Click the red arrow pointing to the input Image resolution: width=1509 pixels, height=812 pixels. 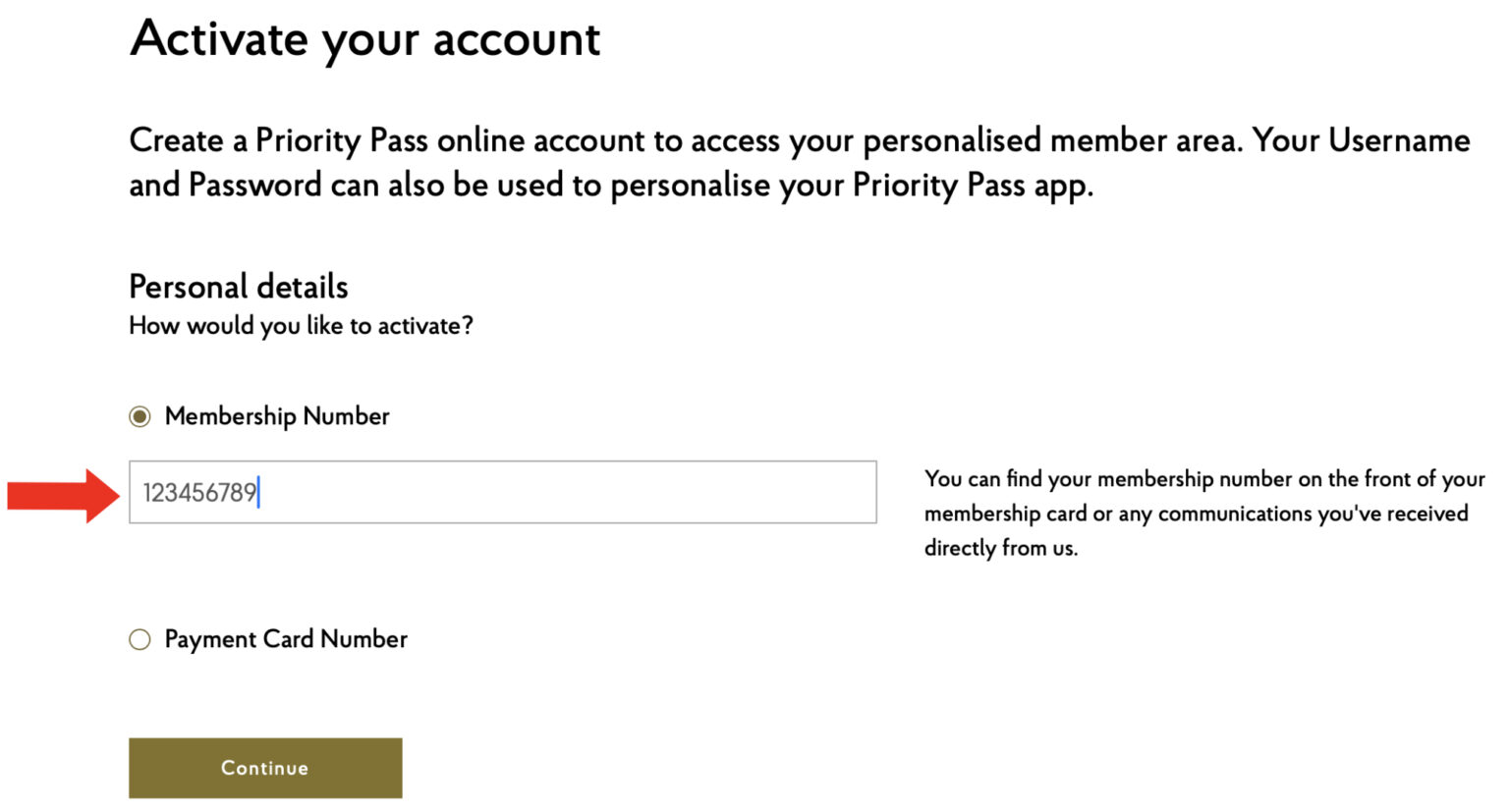click(x=59, y=493)
